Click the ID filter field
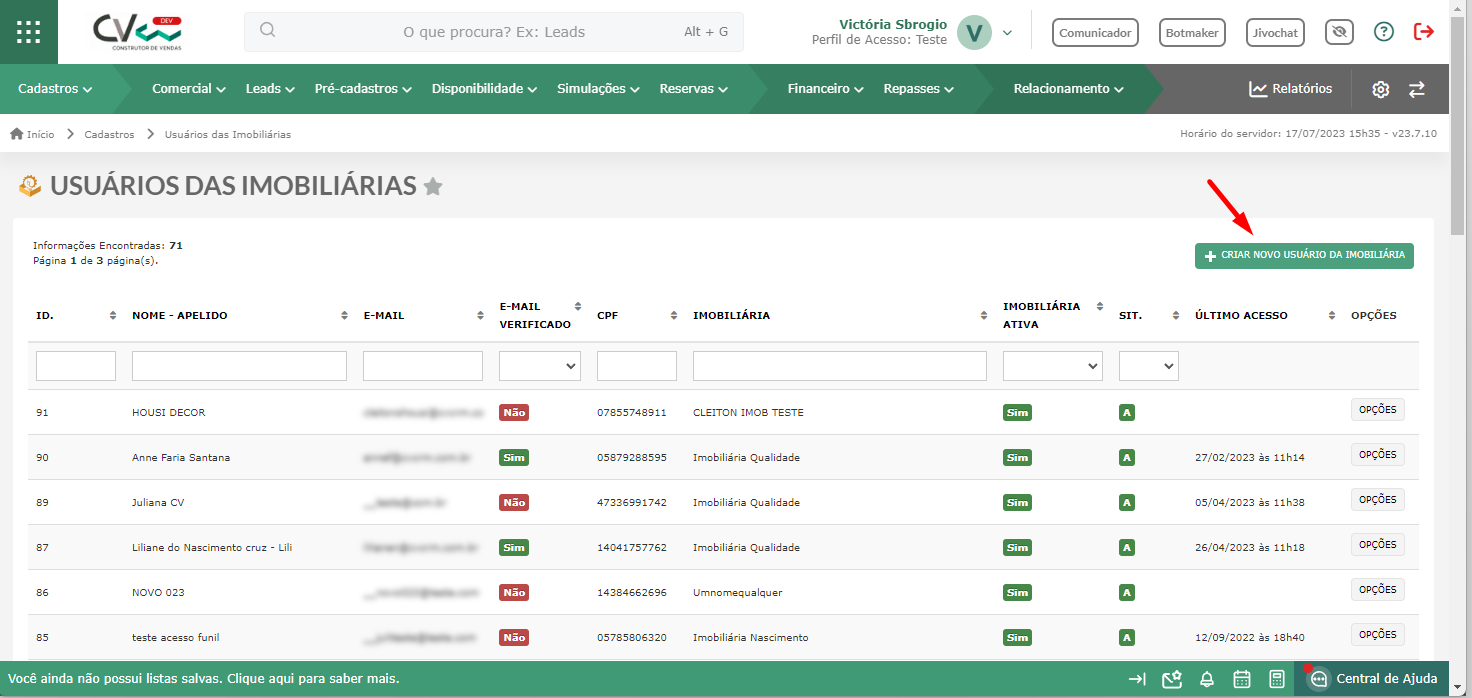 click(76, 366)
